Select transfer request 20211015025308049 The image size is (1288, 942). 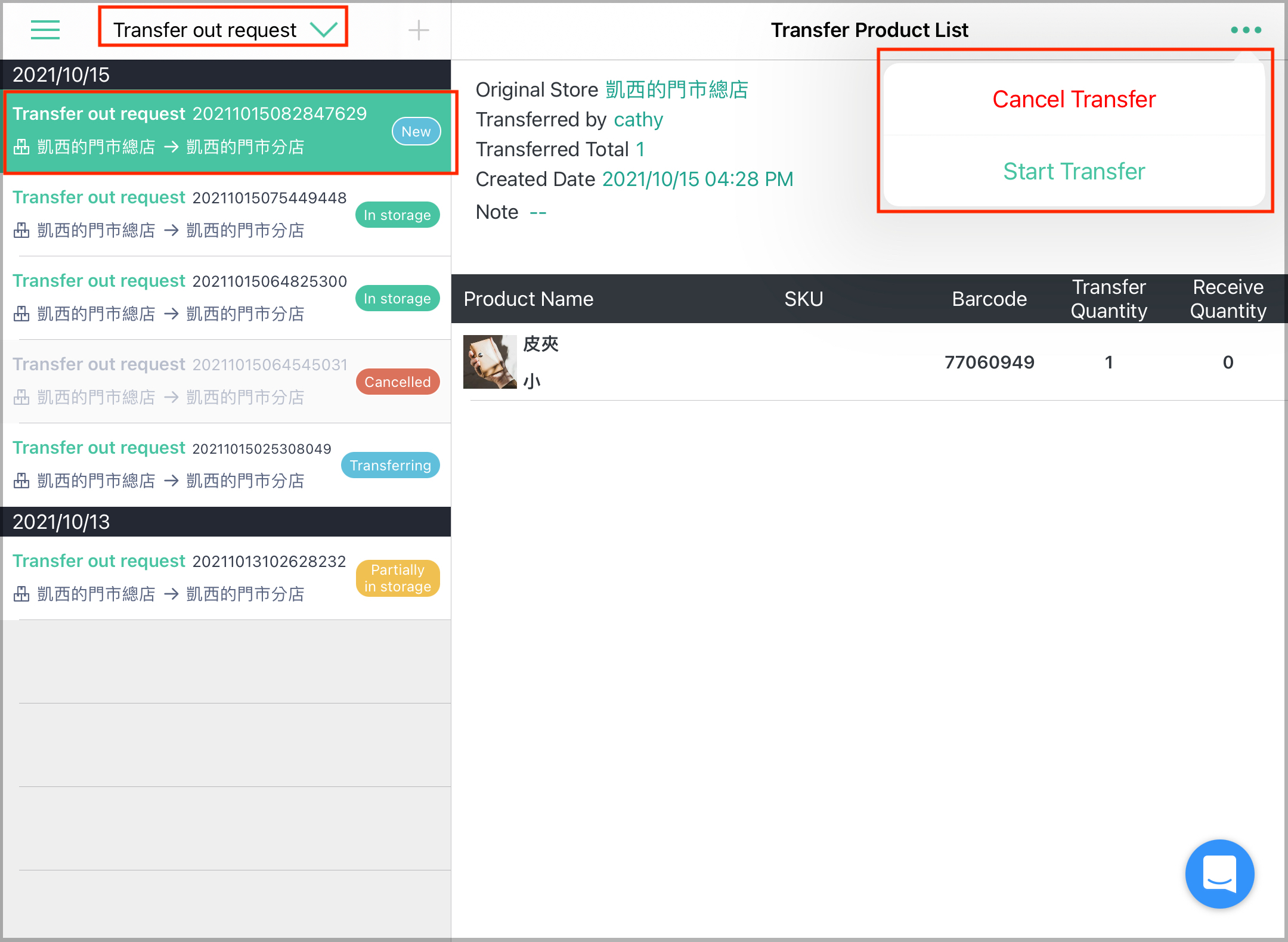coord(227,465)
